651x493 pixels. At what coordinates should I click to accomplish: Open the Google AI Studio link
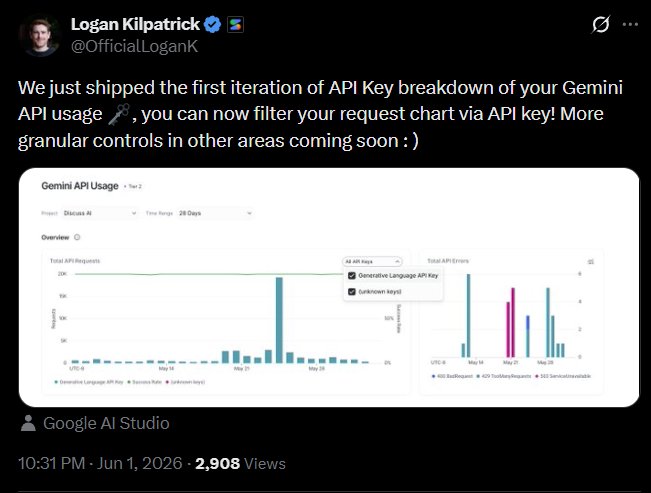106,423
